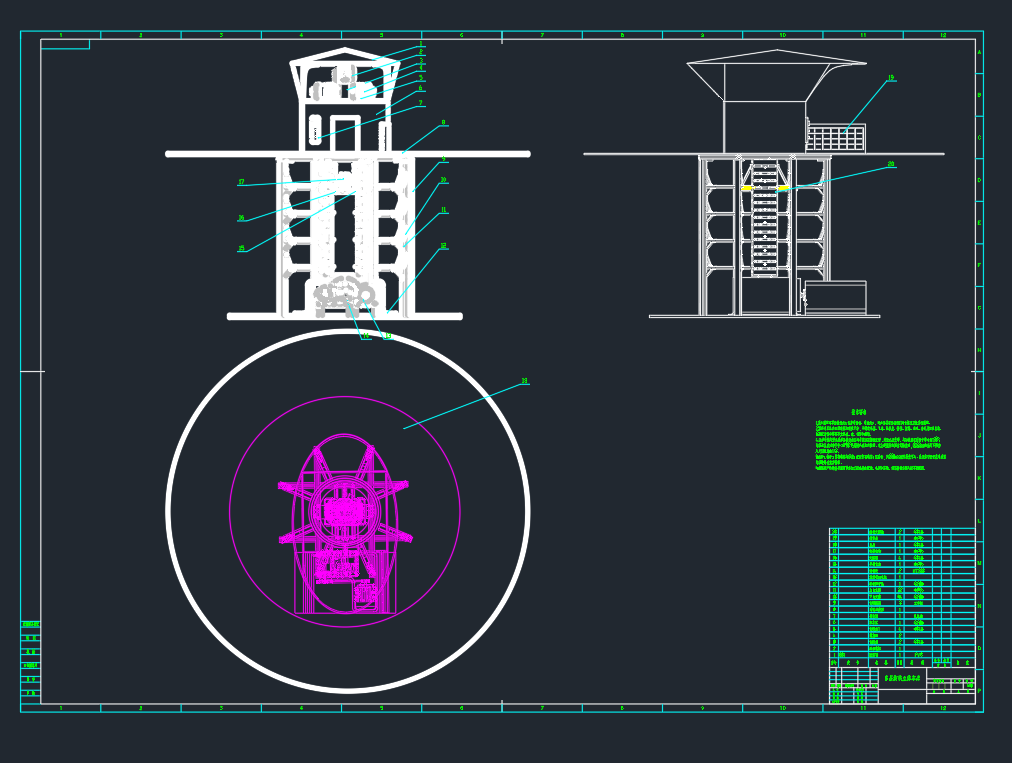Click callout number 6 label
The height and width of the screenshot is (763, 1012).
421,88
